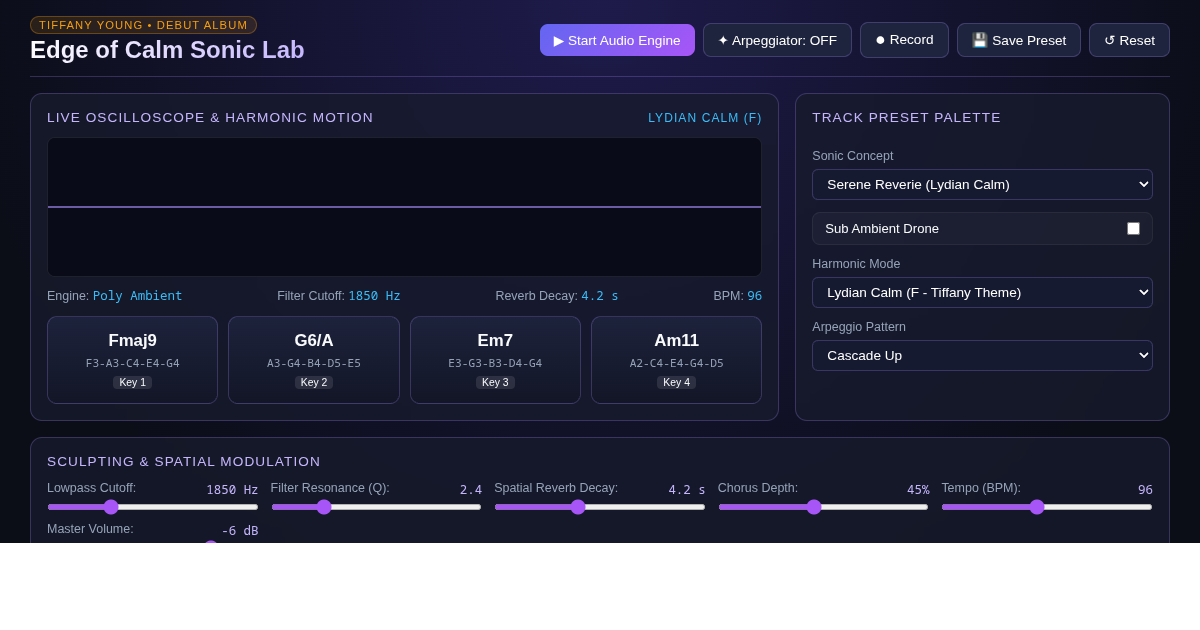The image size is (1200, 630).
Task: Change the Tempo (BPM) slider
Action: (1047, 507)
